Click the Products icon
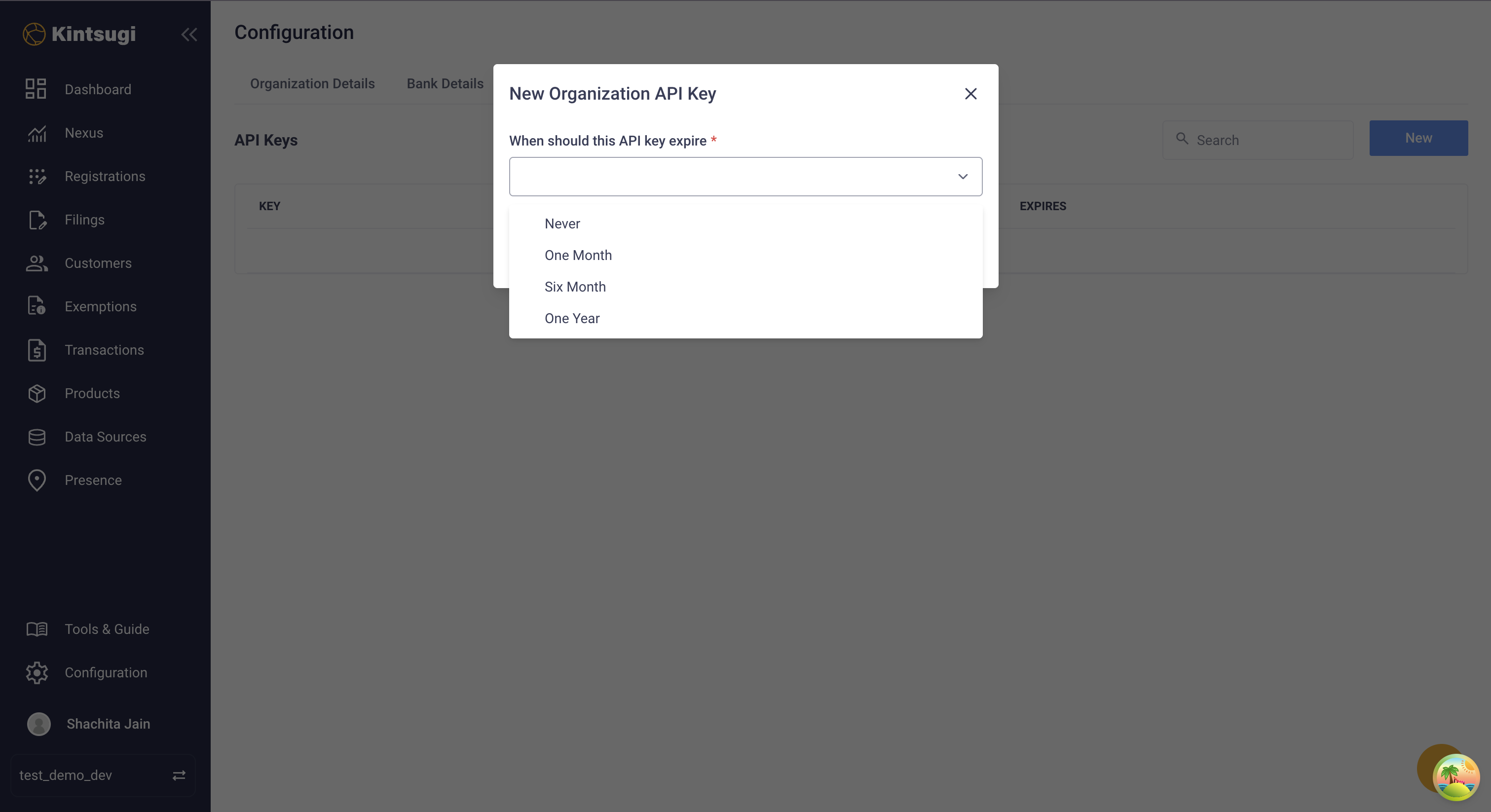 pyautogui.click(x=37, y=393)
